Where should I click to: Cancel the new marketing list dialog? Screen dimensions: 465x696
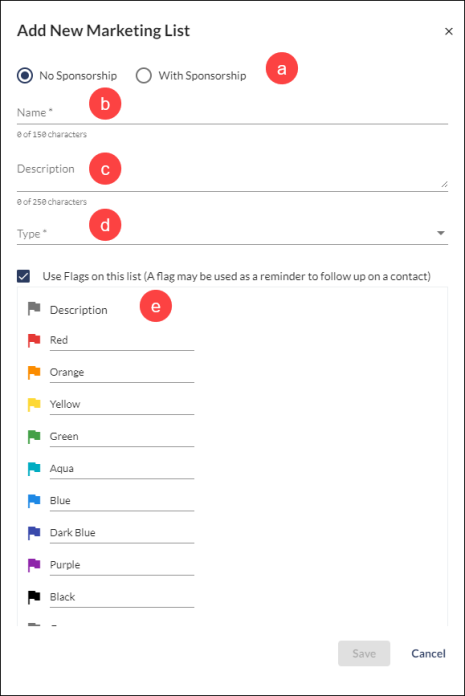pyautogui.click(x=428, y=653)
